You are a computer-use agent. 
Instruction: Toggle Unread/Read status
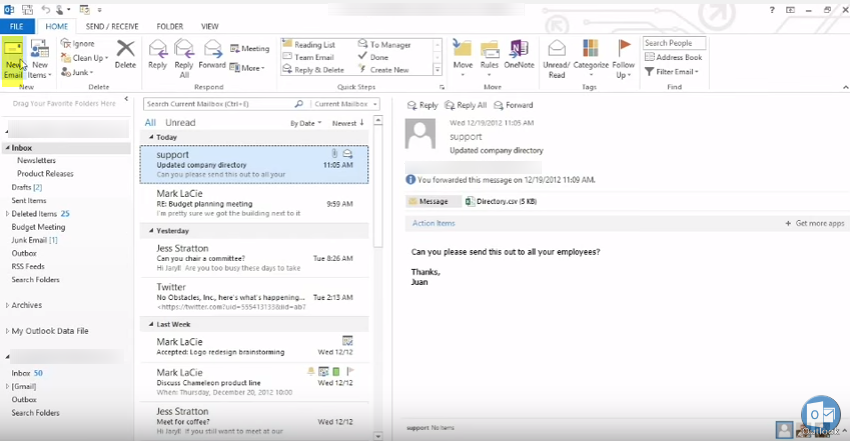pos(557,59)
